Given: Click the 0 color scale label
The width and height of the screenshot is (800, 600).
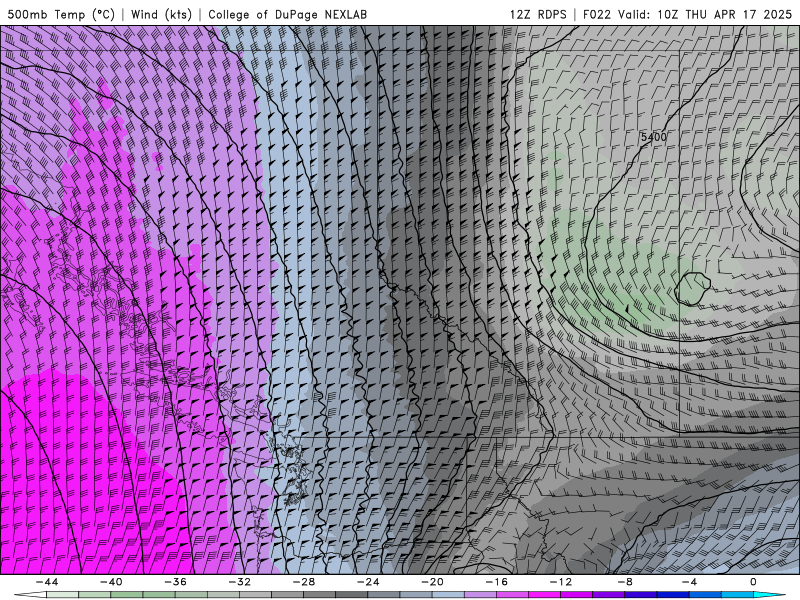Looking at the screenshot, I should point(753,582).
